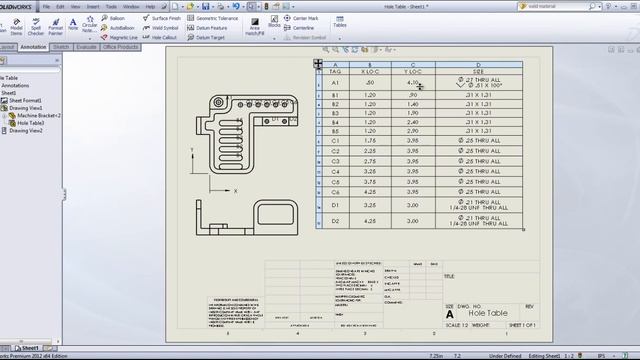Open the Tables tool
640x360 pixels.
coord(340,22)
